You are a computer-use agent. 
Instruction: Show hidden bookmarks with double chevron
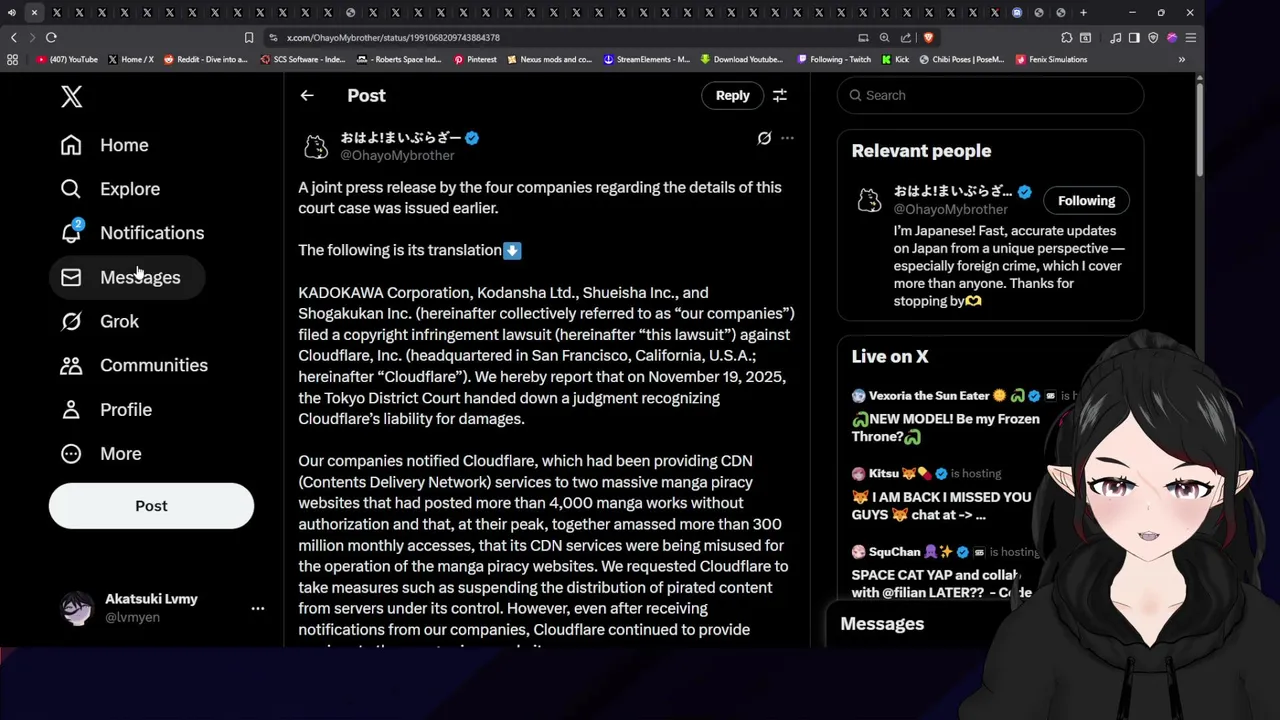[1181, 59]
